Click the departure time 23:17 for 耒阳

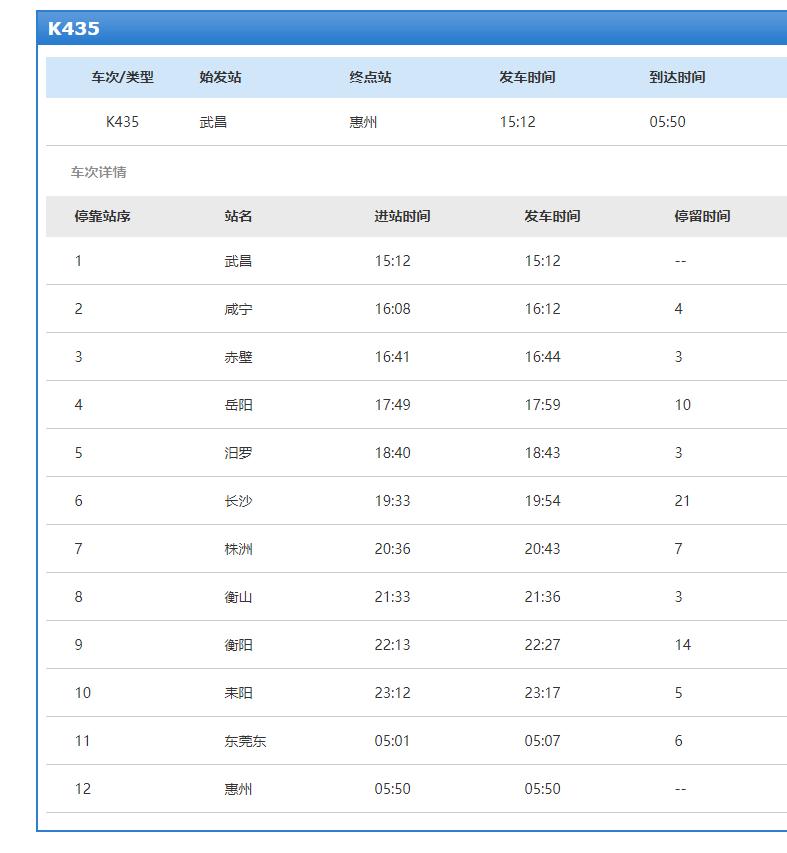click(x=542, y=693)
